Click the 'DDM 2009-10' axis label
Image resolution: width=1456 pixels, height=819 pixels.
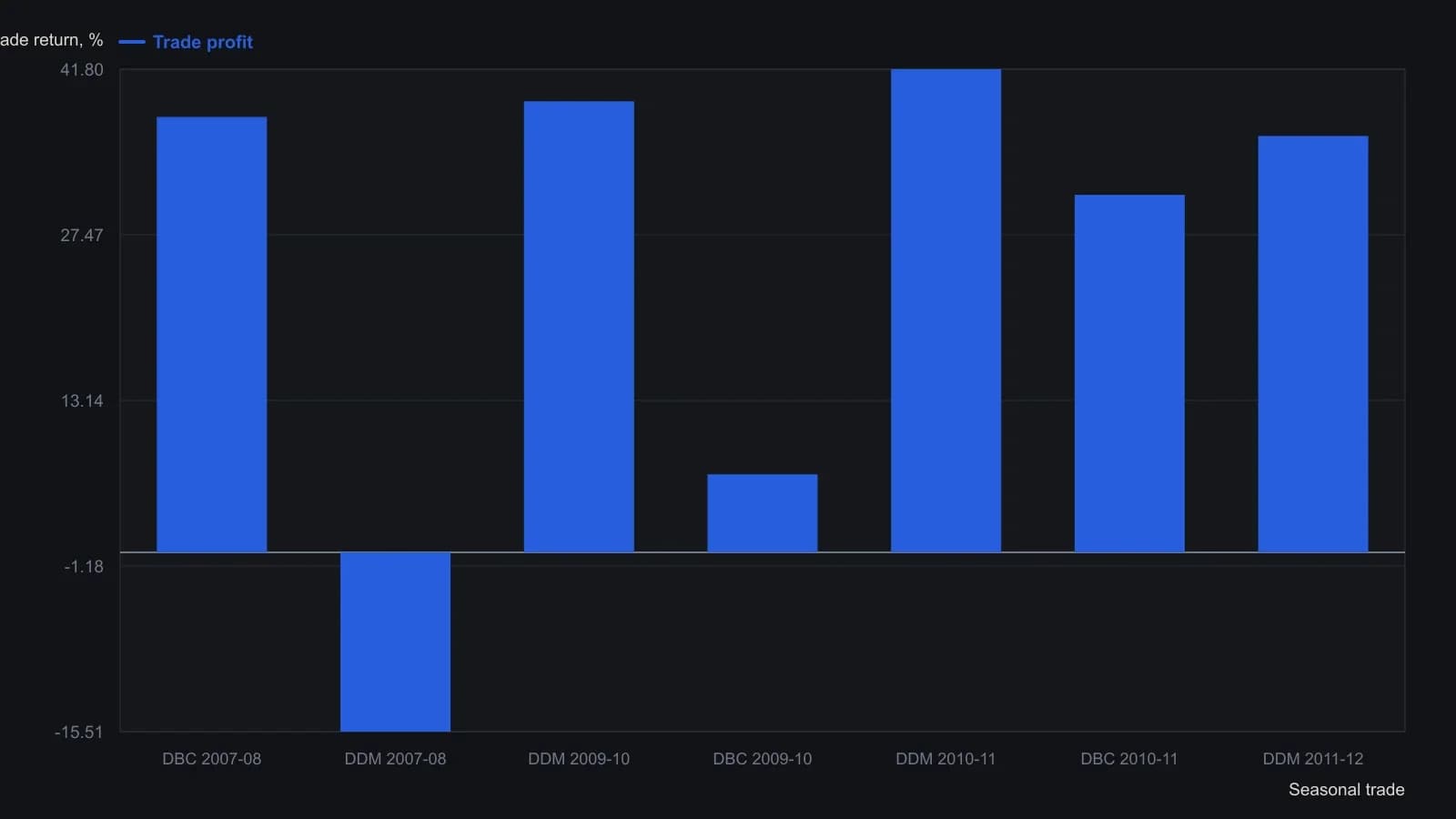click(x=579, y=759)
